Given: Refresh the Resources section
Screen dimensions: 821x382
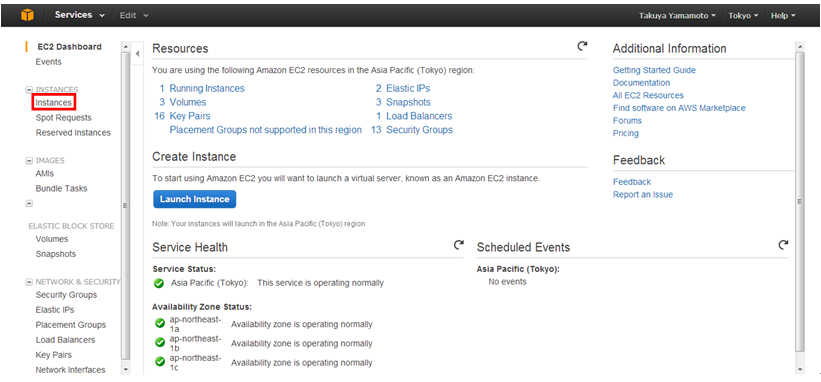Looking at the screenshot, I should [582, 46].
